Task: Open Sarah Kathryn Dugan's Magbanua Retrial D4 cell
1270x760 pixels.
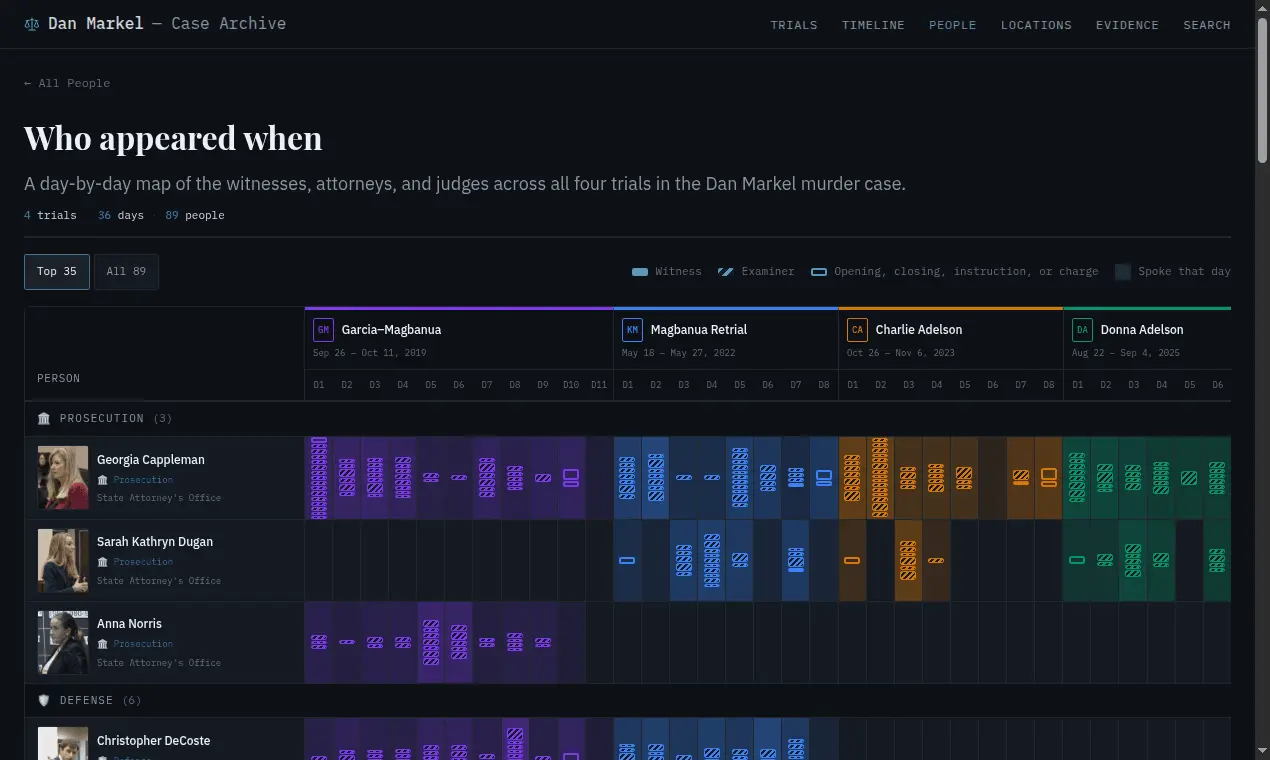Action: (x=712, y=560)
